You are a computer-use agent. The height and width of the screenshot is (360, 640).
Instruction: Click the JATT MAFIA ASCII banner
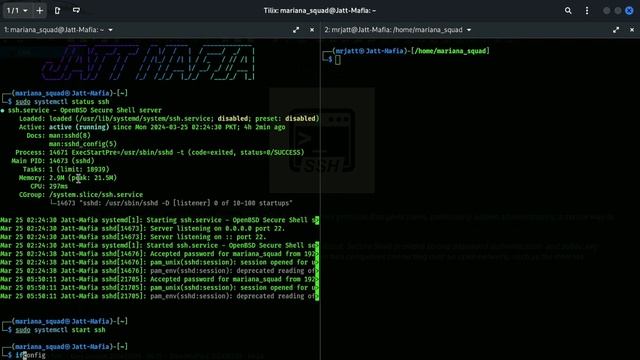coord(148,62)
